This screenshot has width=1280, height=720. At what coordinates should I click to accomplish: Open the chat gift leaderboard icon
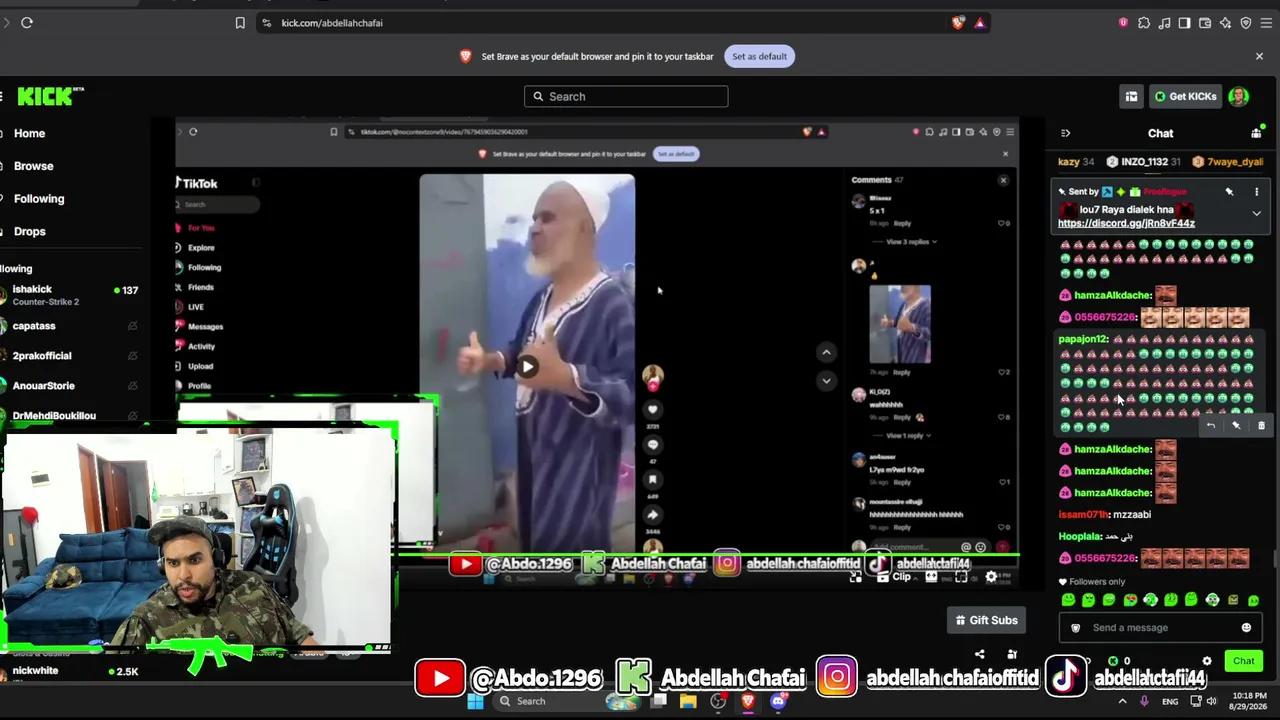(x=1256, y=133)
